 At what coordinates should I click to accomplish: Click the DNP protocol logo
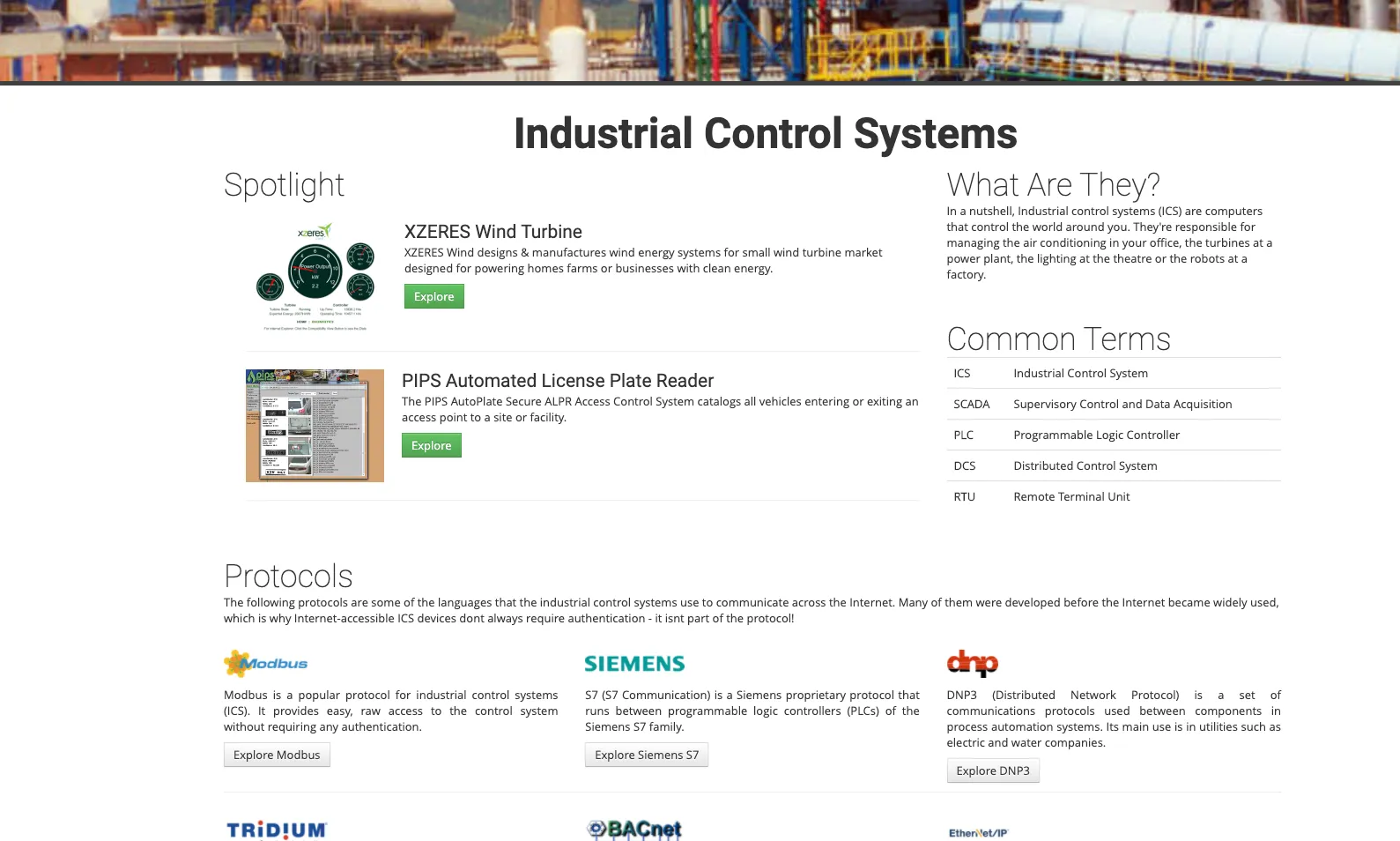pyautogui.click(x=973, y=663)
